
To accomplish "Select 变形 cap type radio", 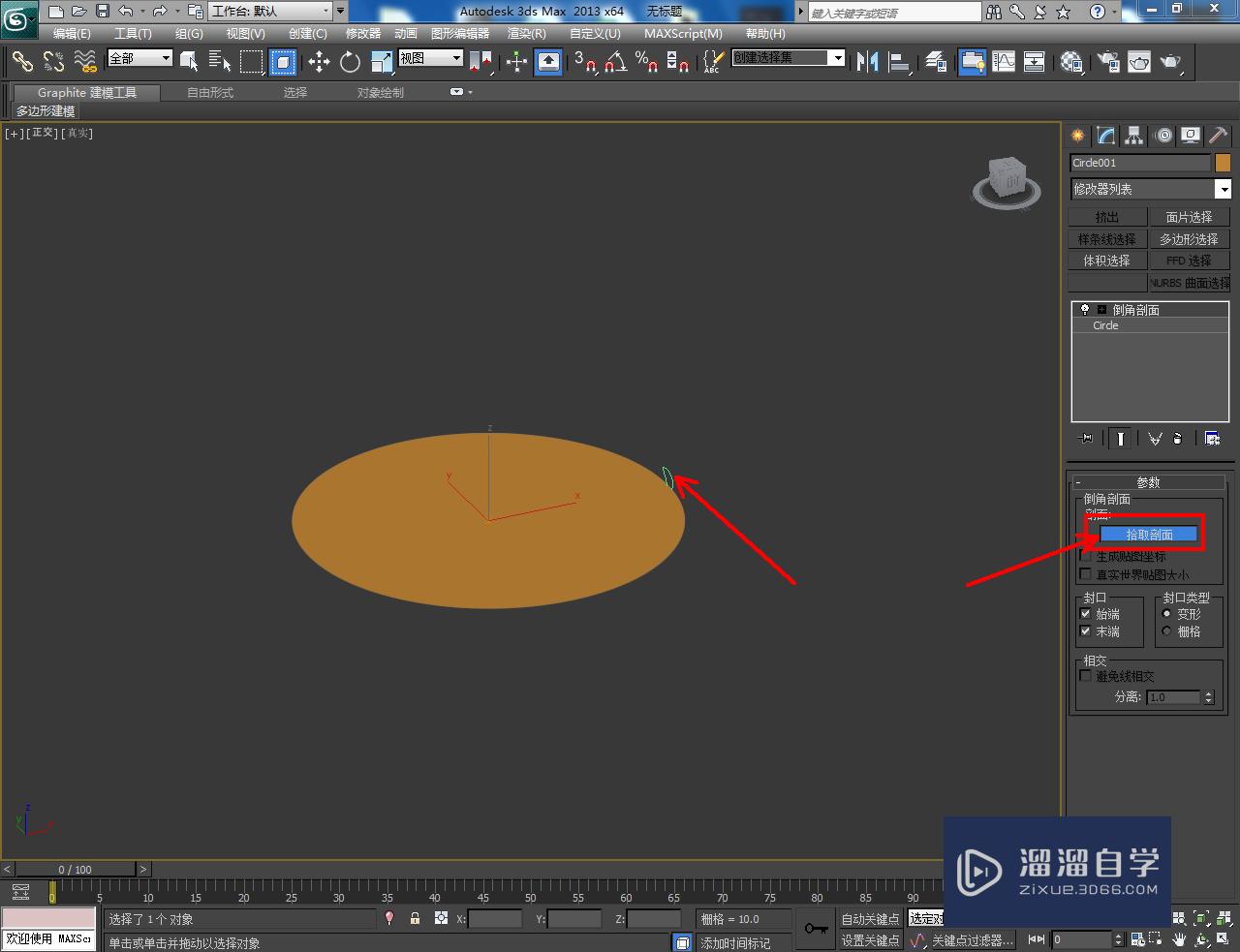I will pyautogui.click(x=1166, y=614).
